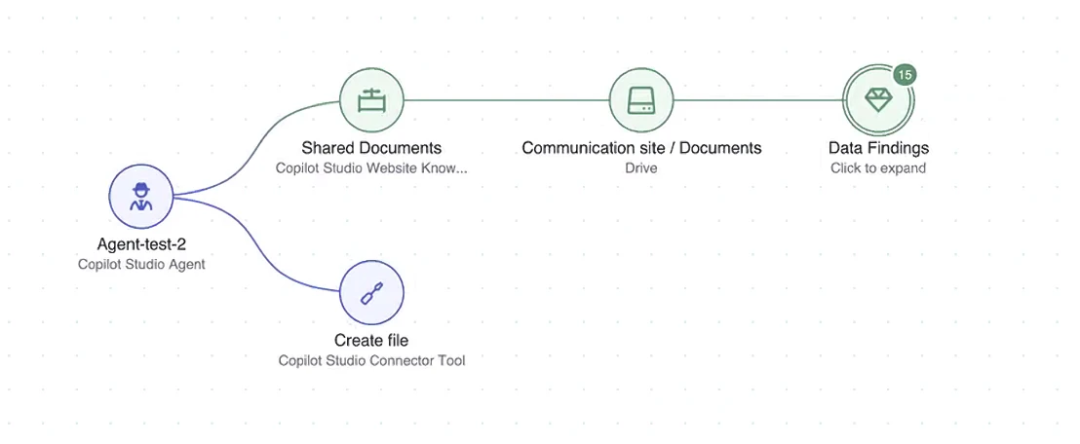Select the Agent-test-2 agent node icon
The image size is (1080, 444).
click(141, 196)
